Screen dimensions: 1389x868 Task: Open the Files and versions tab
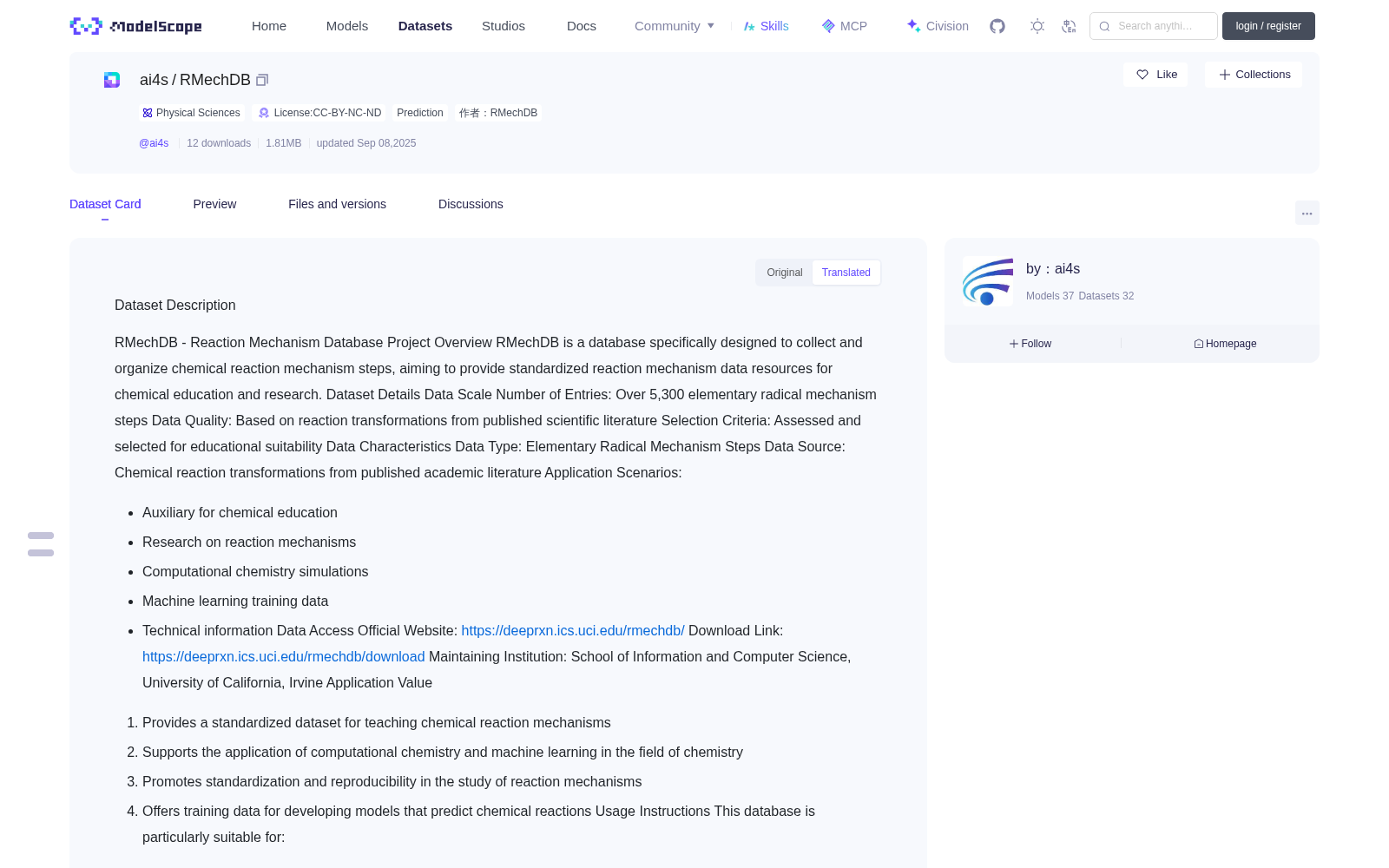[x=337, y=204]
